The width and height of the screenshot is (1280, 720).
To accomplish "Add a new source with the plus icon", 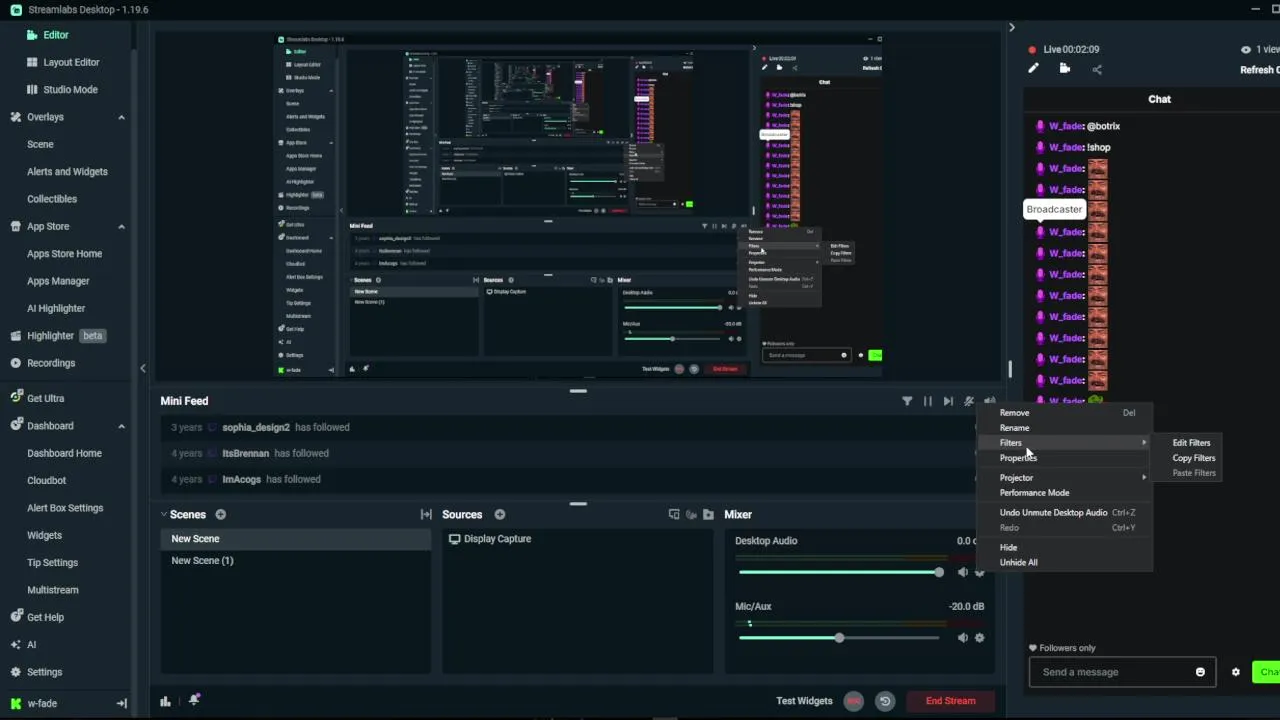I will coord(499,515).
